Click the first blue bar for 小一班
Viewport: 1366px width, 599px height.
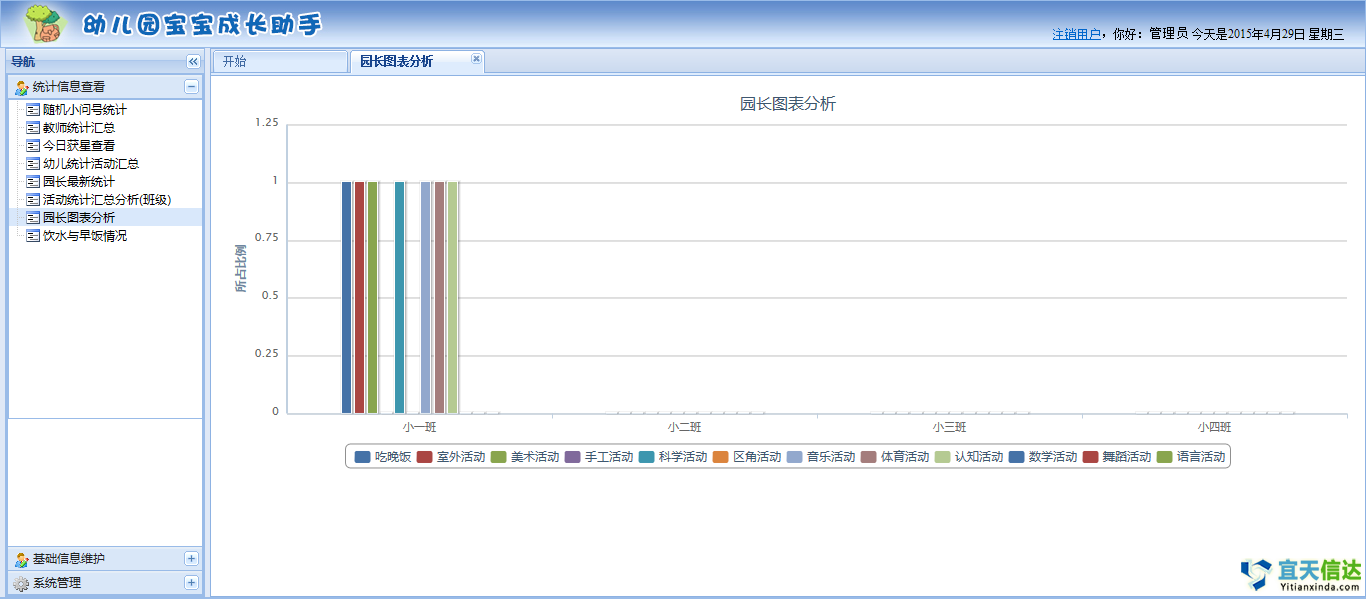coord(347,297)
